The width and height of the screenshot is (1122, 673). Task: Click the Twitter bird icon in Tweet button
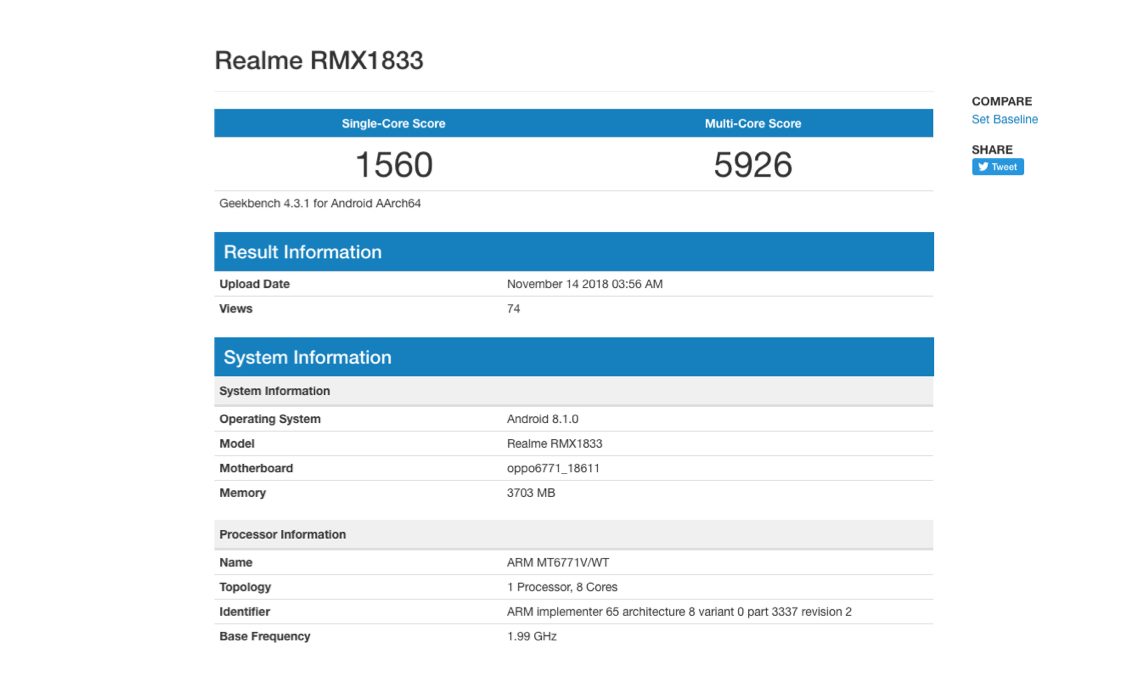click(x=983, y=167)
